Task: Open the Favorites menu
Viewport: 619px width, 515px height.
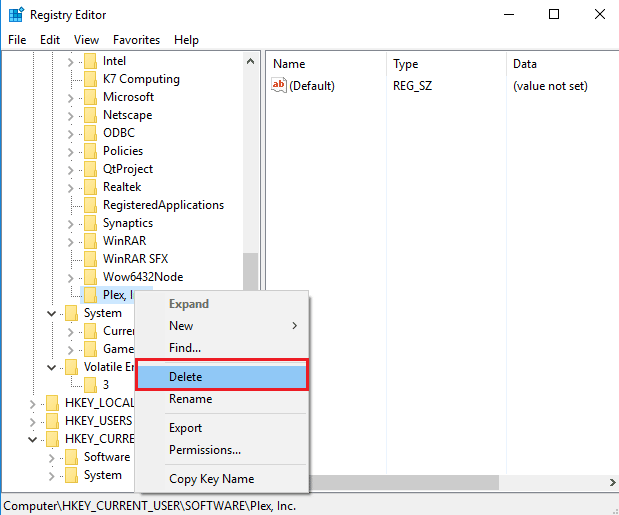Action: click(136, 40)
